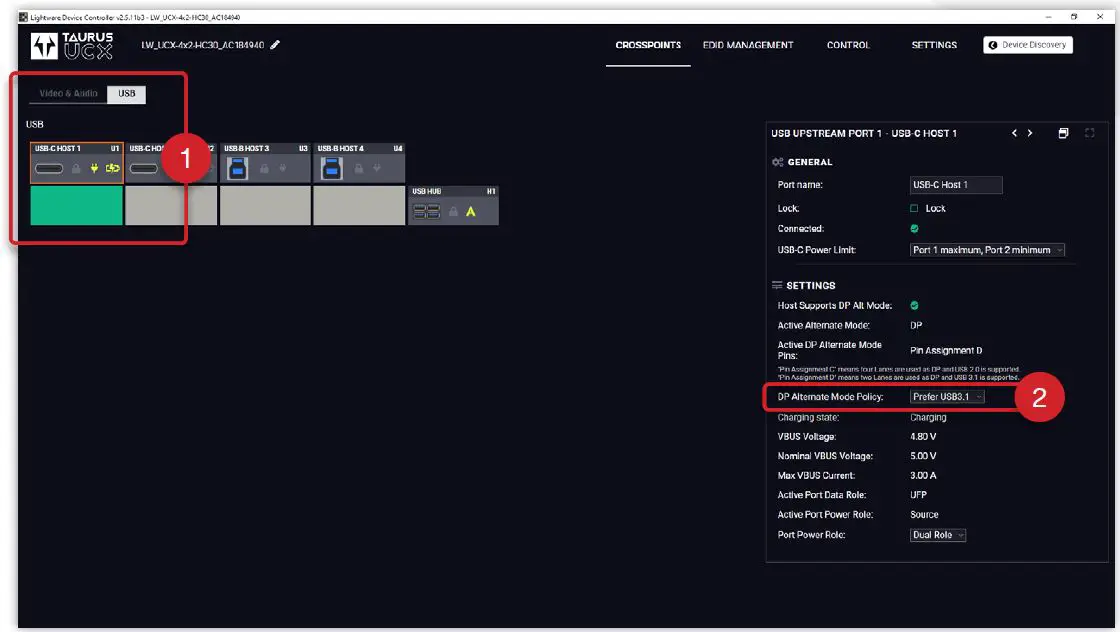Click USB Hub yellow A icon
The height and width of the screenshot is (632, 1120).
click(471, 211)
